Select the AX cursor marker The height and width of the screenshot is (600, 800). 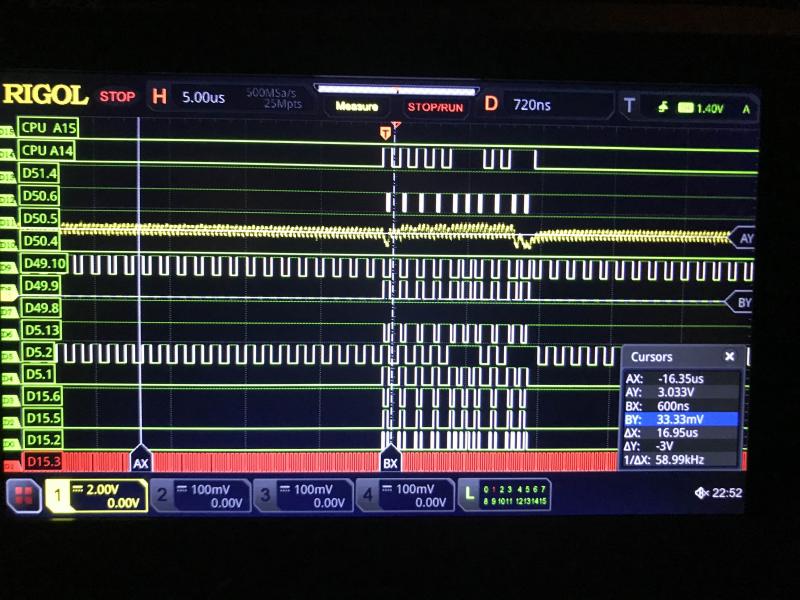tap(140, 463)
